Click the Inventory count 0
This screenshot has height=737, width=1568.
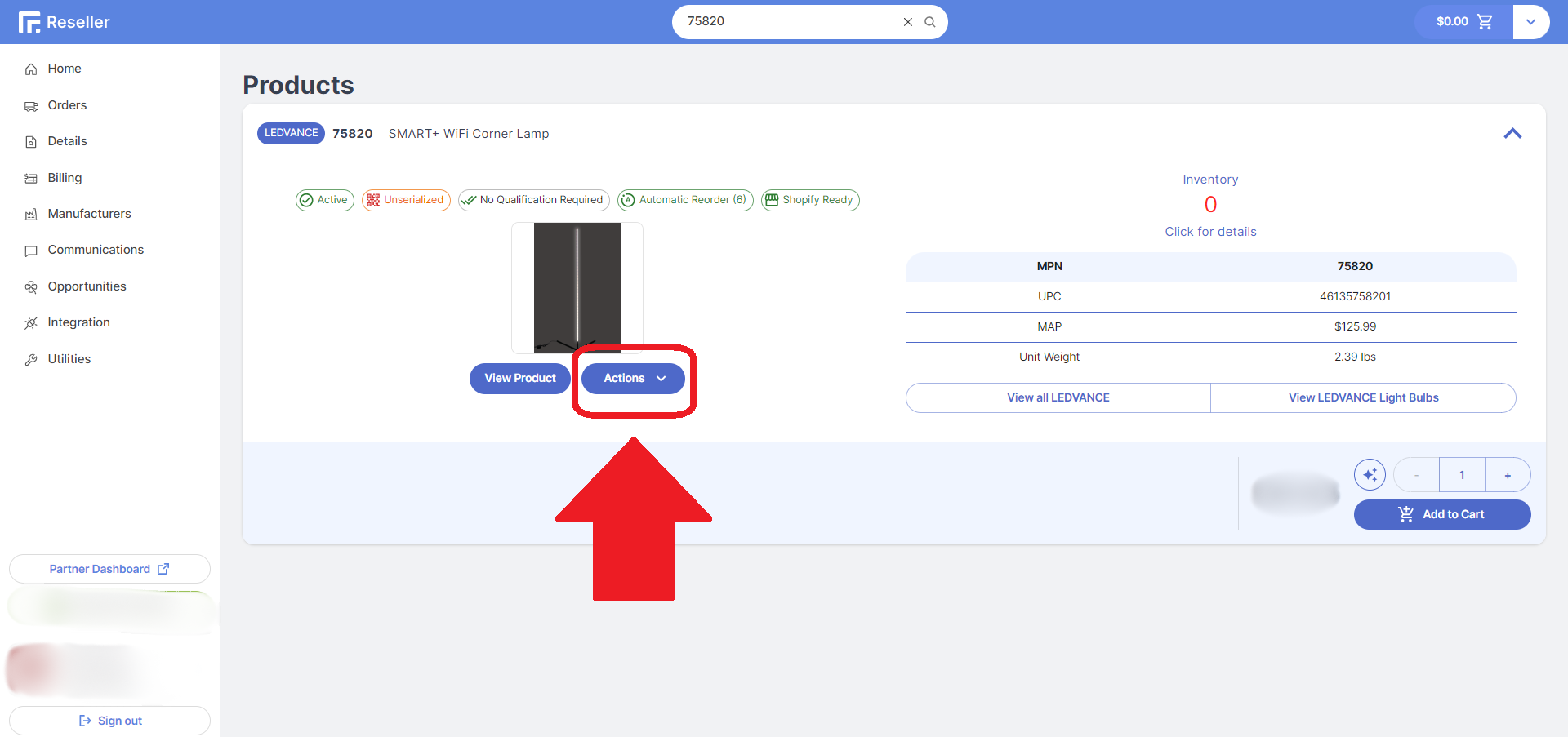coord(1210,205)
